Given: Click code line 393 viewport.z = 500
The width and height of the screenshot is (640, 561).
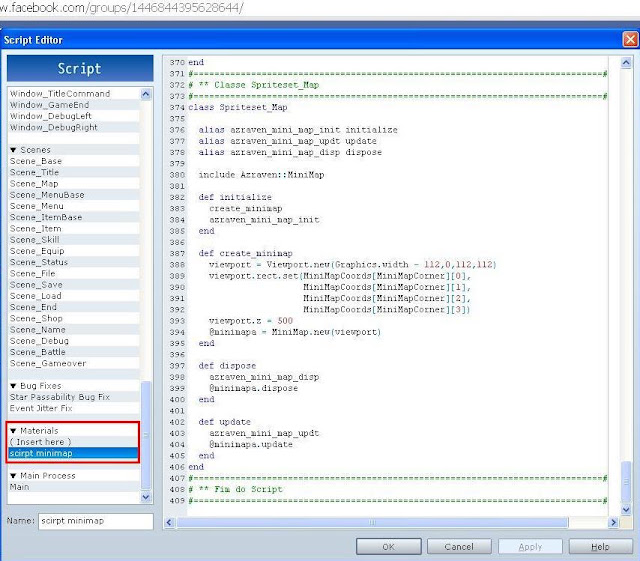Looking at the screenshot, I should [x=251, y=321].
